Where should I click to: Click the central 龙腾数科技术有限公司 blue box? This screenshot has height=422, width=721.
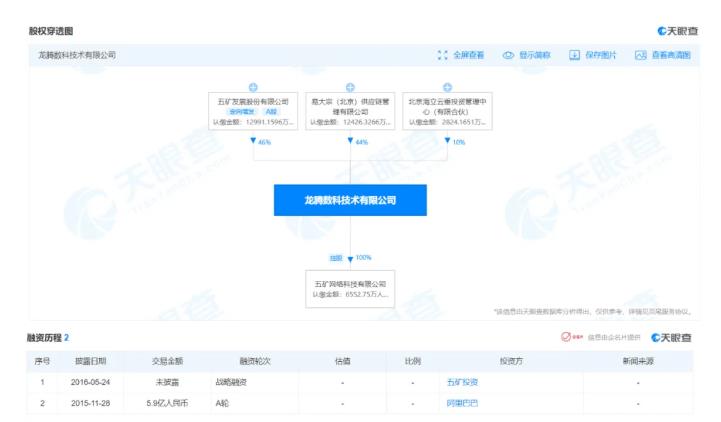(x=350, y=200)
